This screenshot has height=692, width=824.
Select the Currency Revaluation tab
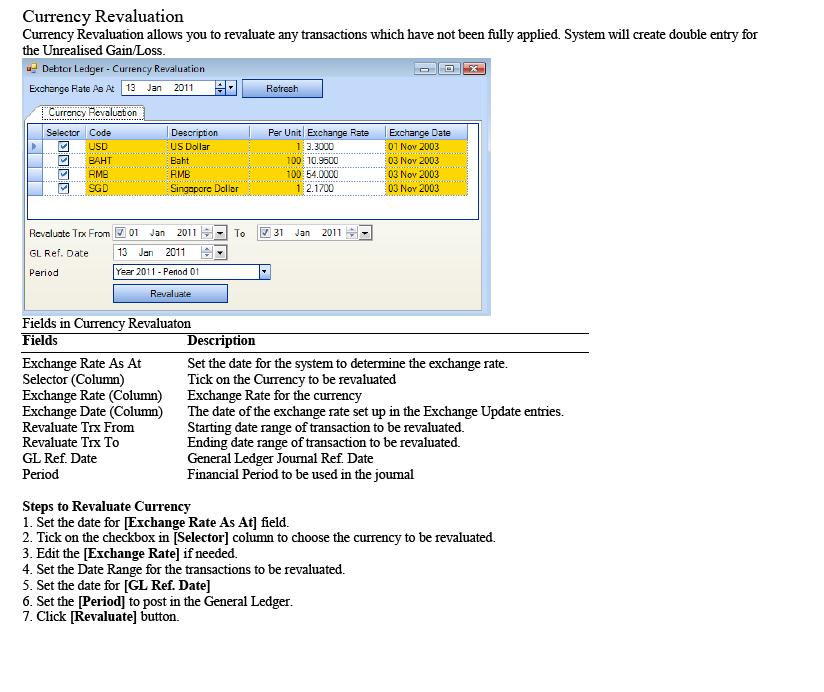tap(92, 113)
